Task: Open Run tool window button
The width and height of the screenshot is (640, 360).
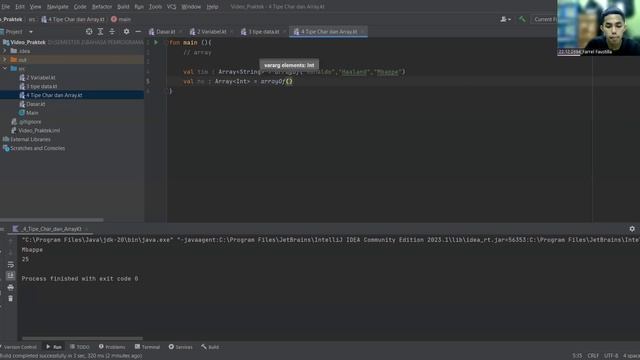Action: (x=53, y=347)
